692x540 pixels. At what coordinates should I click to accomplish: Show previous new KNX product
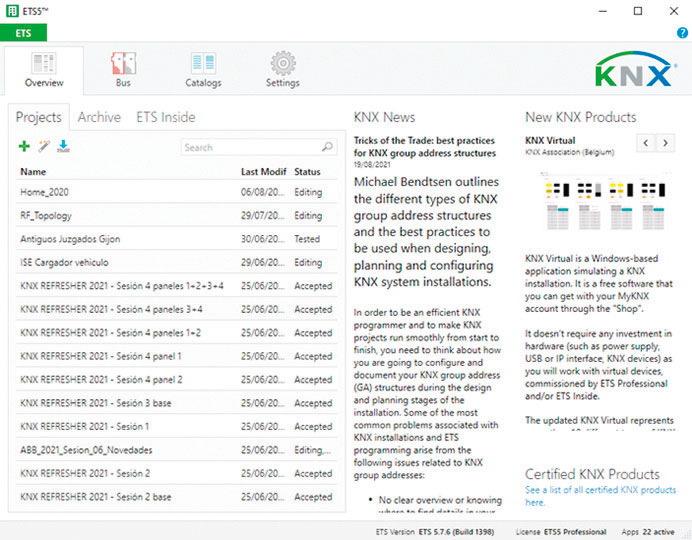pyautogui.click(x=646, y=143)
